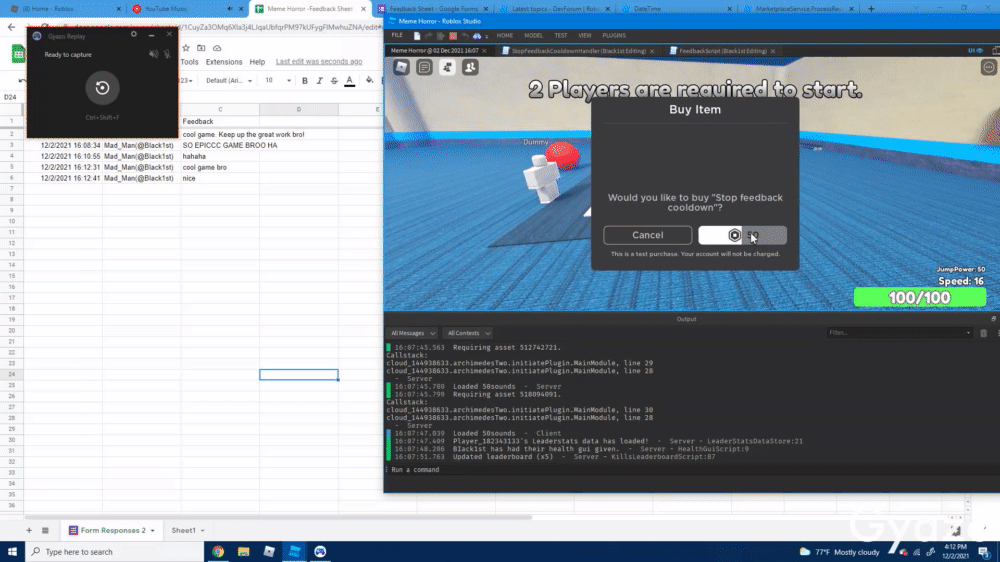Toggle microphone mute in Gyazo Replay
1000x562 pixels.
[167, 55]
